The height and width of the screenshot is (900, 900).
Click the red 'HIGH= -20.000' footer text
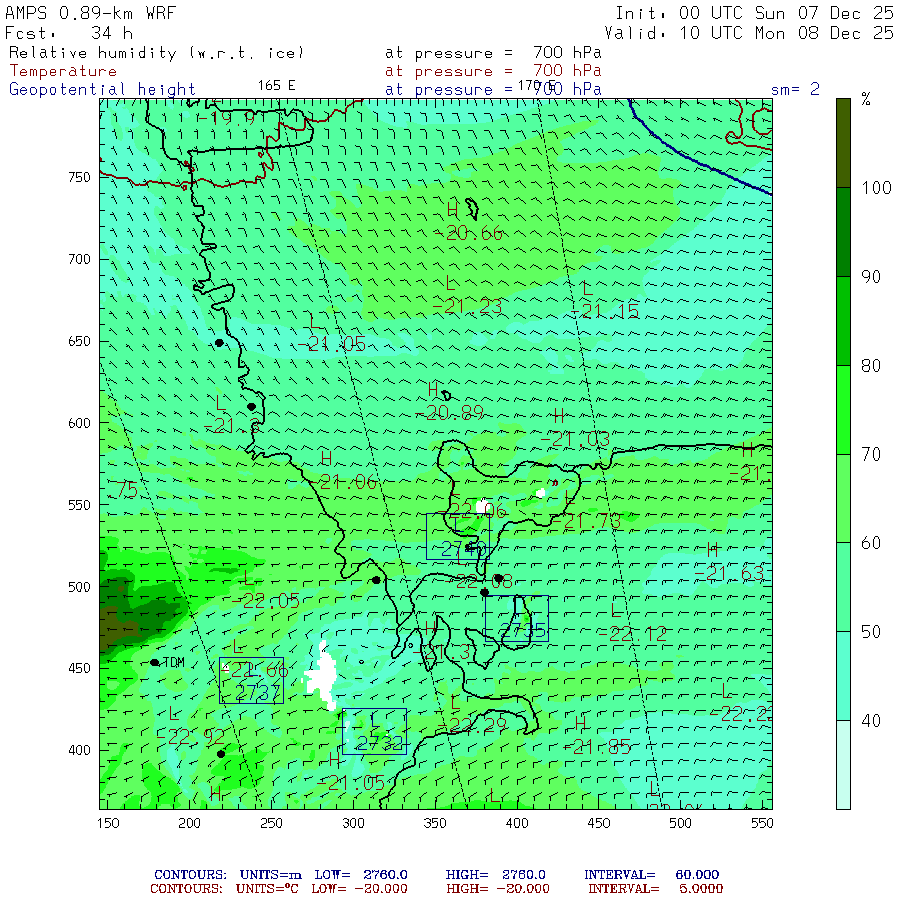pyautogui.click(x=498, y=889)
